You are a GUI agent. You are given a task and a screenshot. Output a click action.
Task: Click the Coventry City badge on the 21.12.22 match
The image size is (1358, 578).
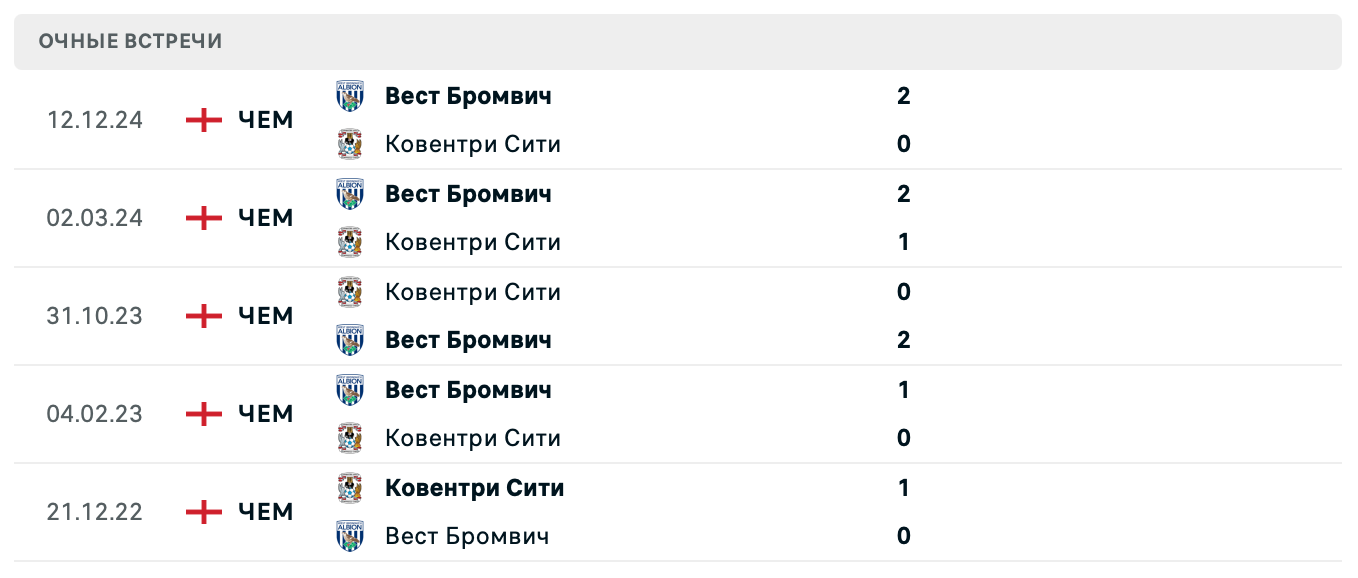[x=349, y=487]
